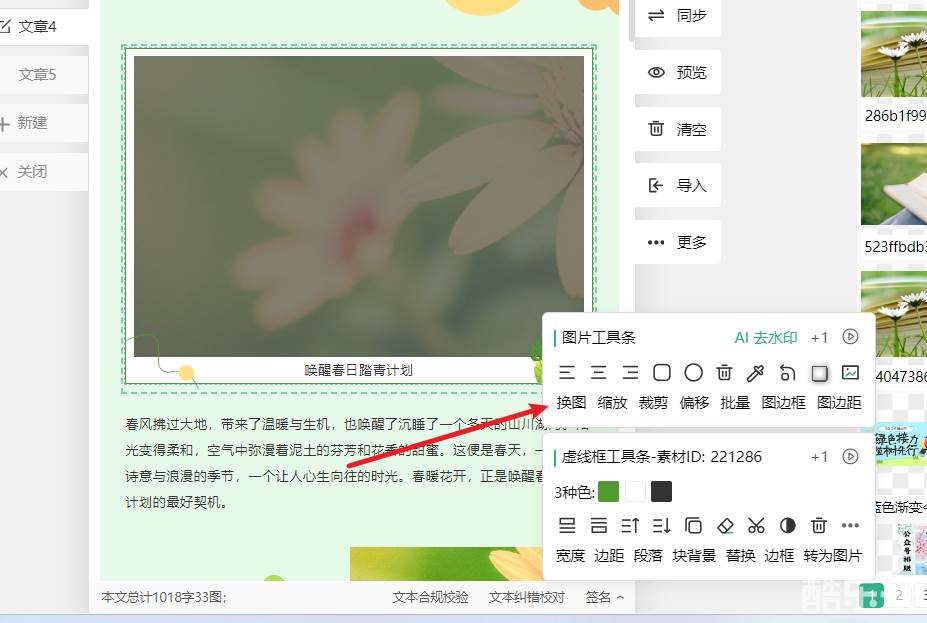927x623 pixels.
Task: Toggle the image shadow icon
Action: point(819,373)
